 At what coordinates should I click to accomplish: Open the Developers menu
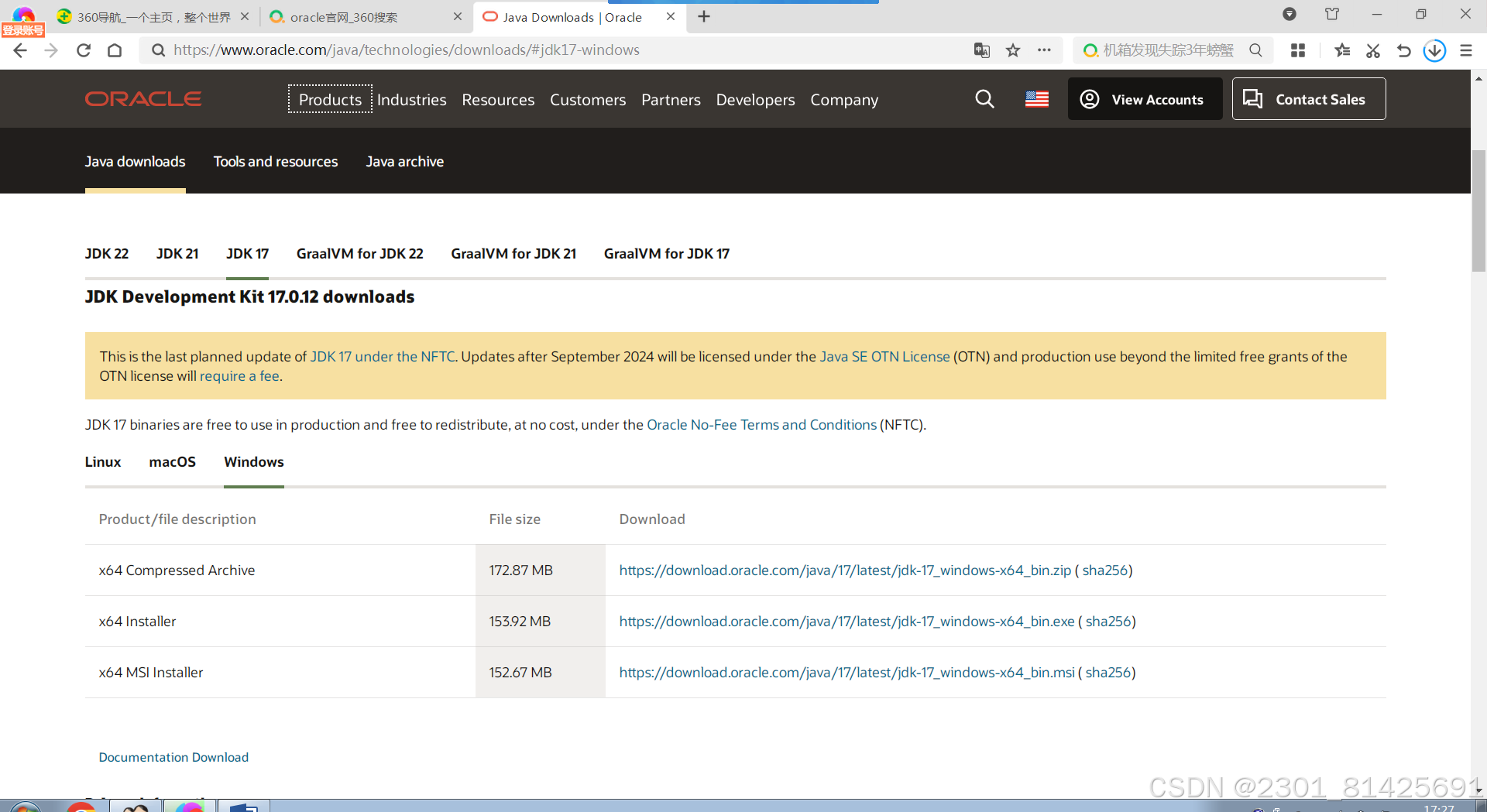(755, 100)
